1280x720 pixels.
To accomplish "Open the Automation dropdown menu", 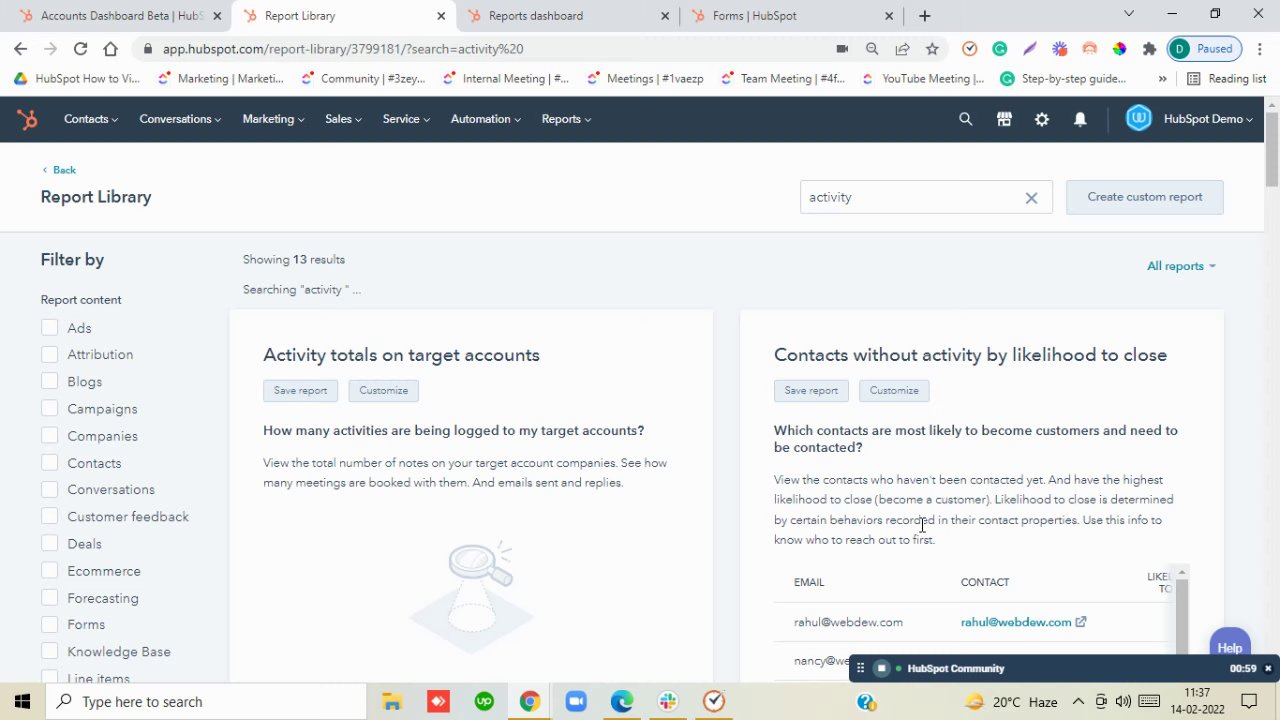I will pyautogui.click(x=486, y=119).
